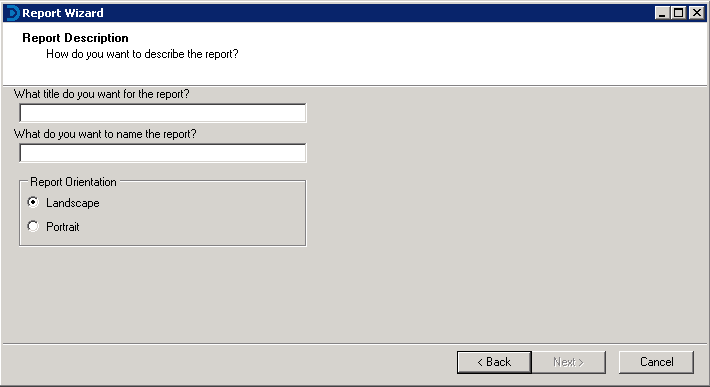Minimize the Report Wizard window

[x=662, y=13]
